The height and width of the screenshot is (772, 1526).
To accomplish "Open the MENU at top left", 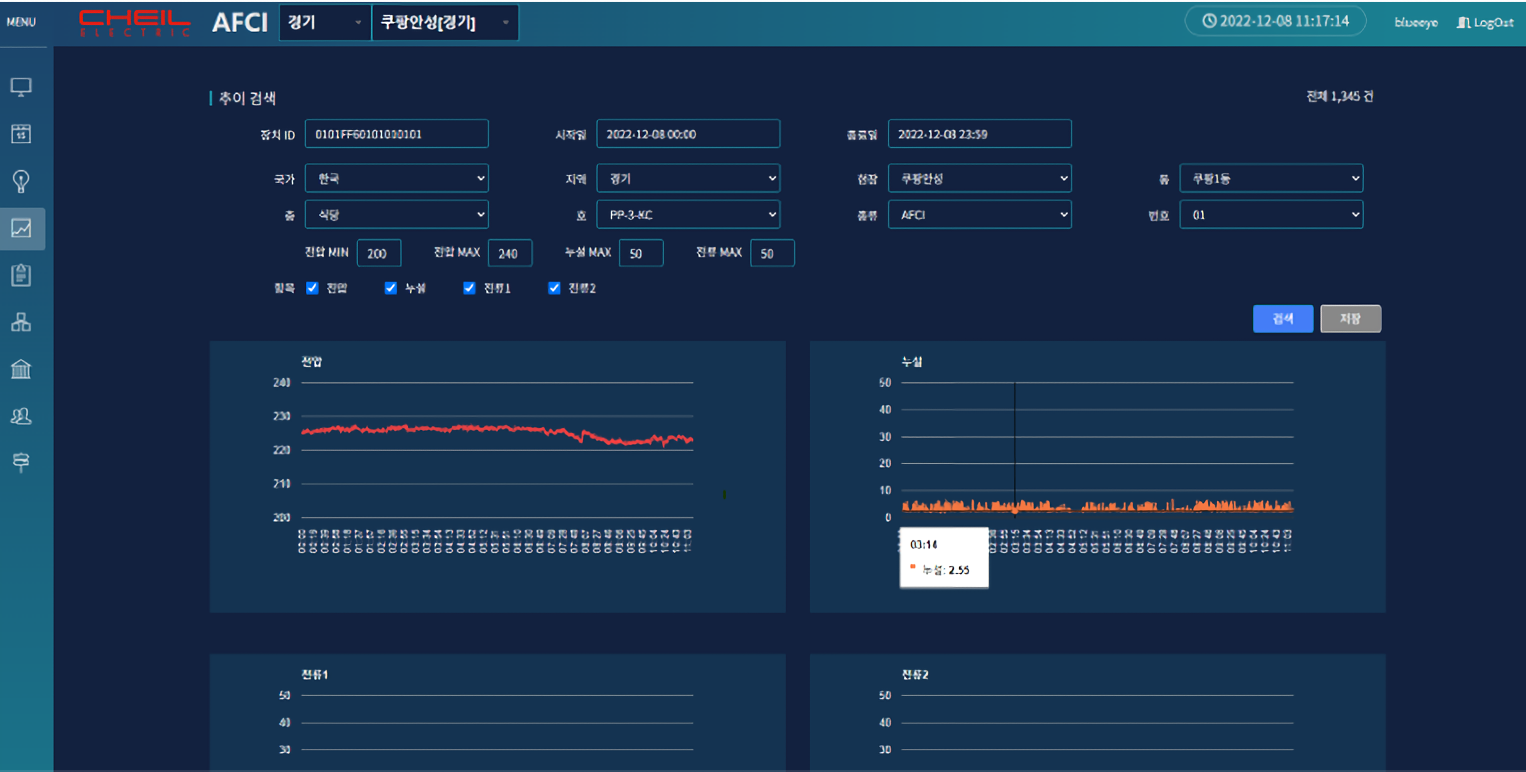I will tap(21, 22).
